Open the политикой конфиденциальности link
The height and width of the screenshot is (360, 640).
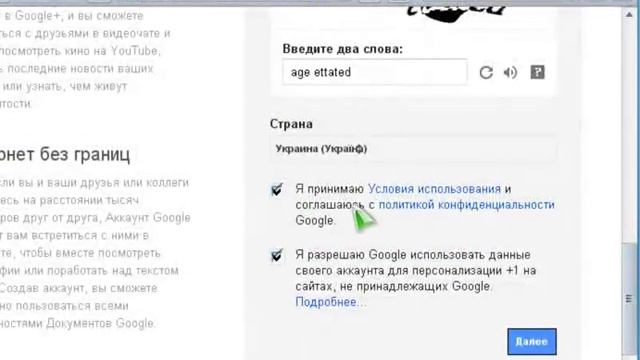pos(467,205)
